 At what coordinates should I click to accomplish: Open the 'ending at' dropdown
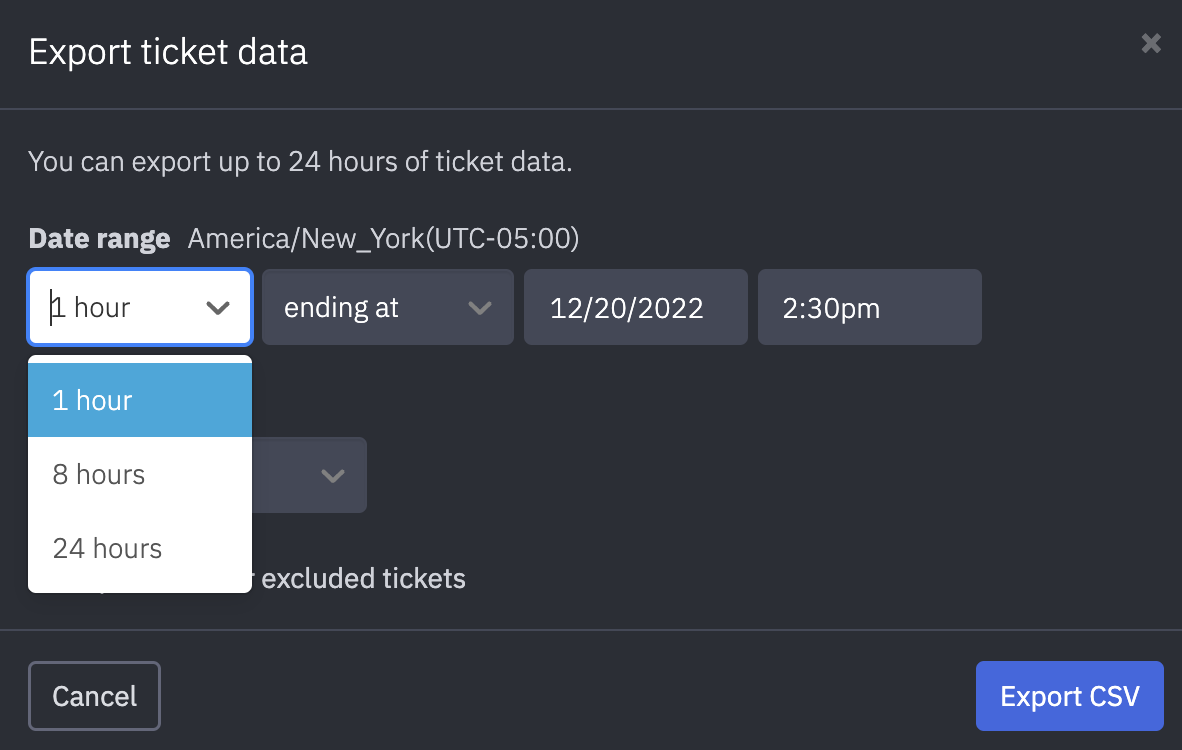(x=387, y=308)
